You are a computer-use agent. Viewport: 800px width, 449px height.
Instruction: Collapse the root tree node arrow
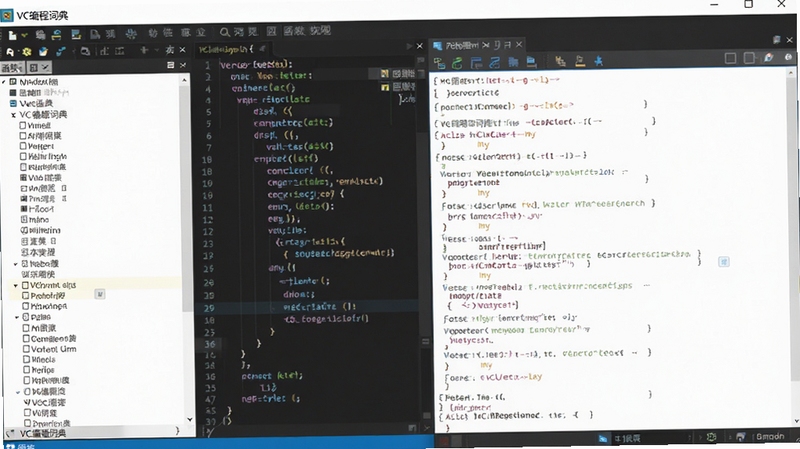pyautogui.click(x=4, y=82)
